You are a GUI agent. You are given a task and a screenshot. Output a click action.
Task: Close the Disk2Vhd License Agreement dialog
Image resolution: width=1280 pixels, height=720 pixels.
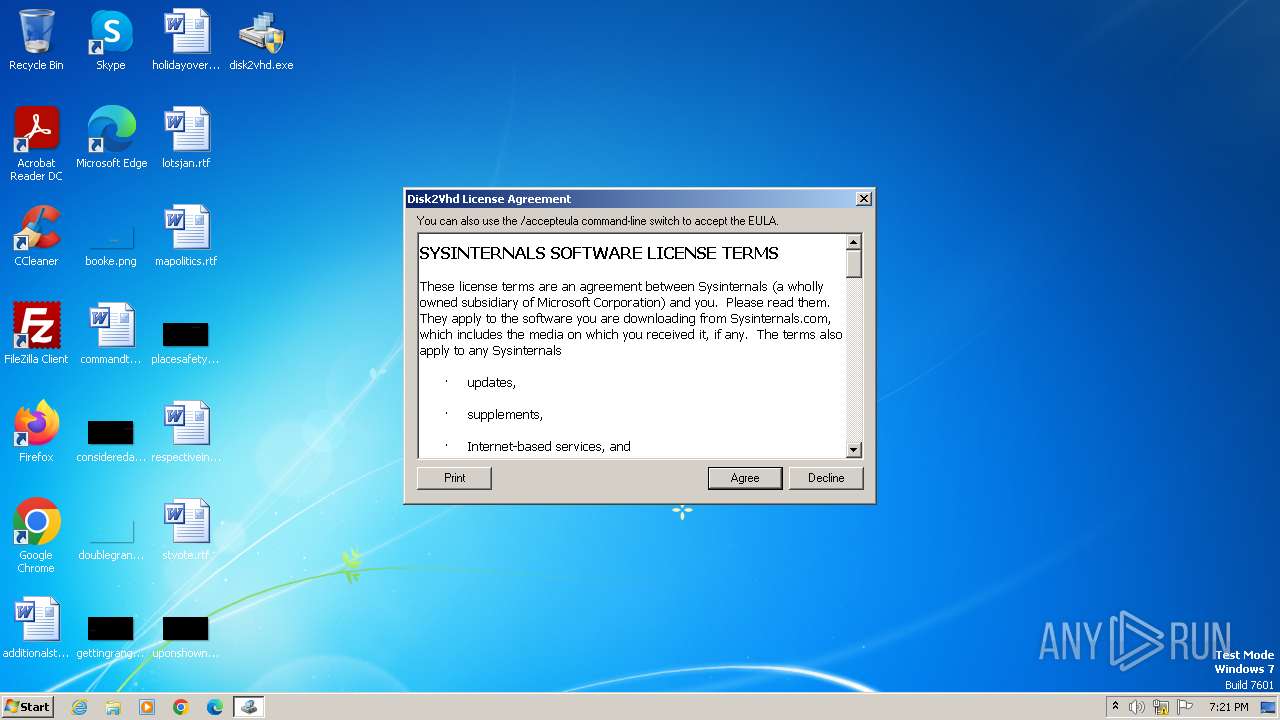864,199
